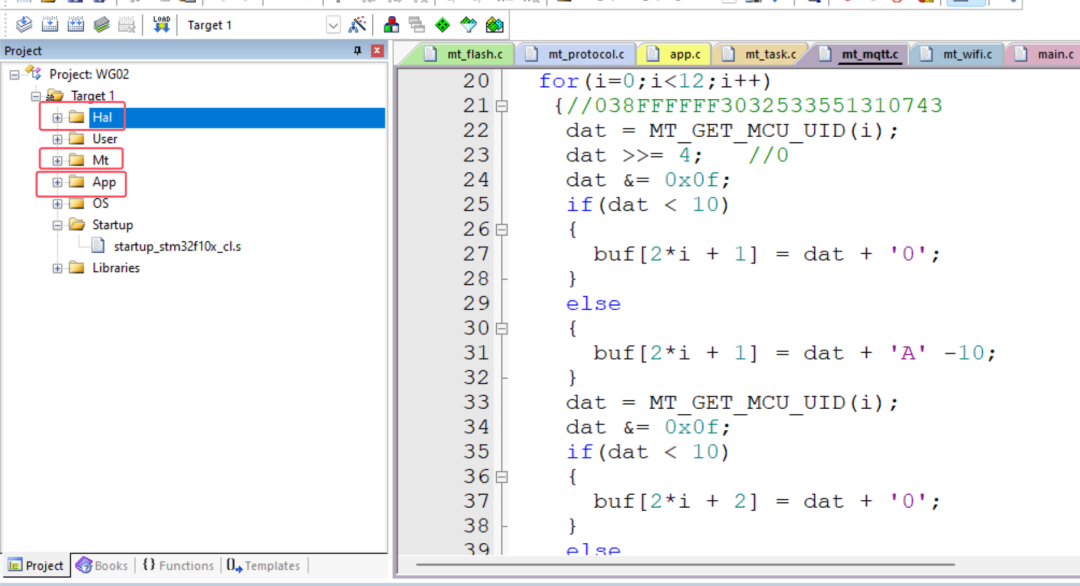Click the Project WG02 root icon
This screenshot has width=1080, height=586.
33,73
